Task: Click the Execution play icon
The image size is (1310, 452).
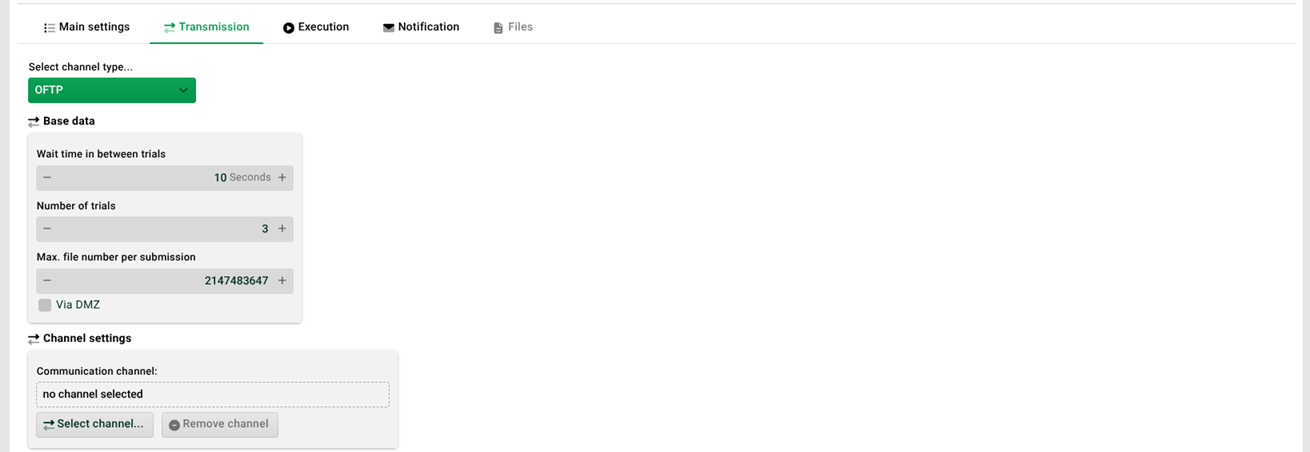Action: [x=289, y=28]
